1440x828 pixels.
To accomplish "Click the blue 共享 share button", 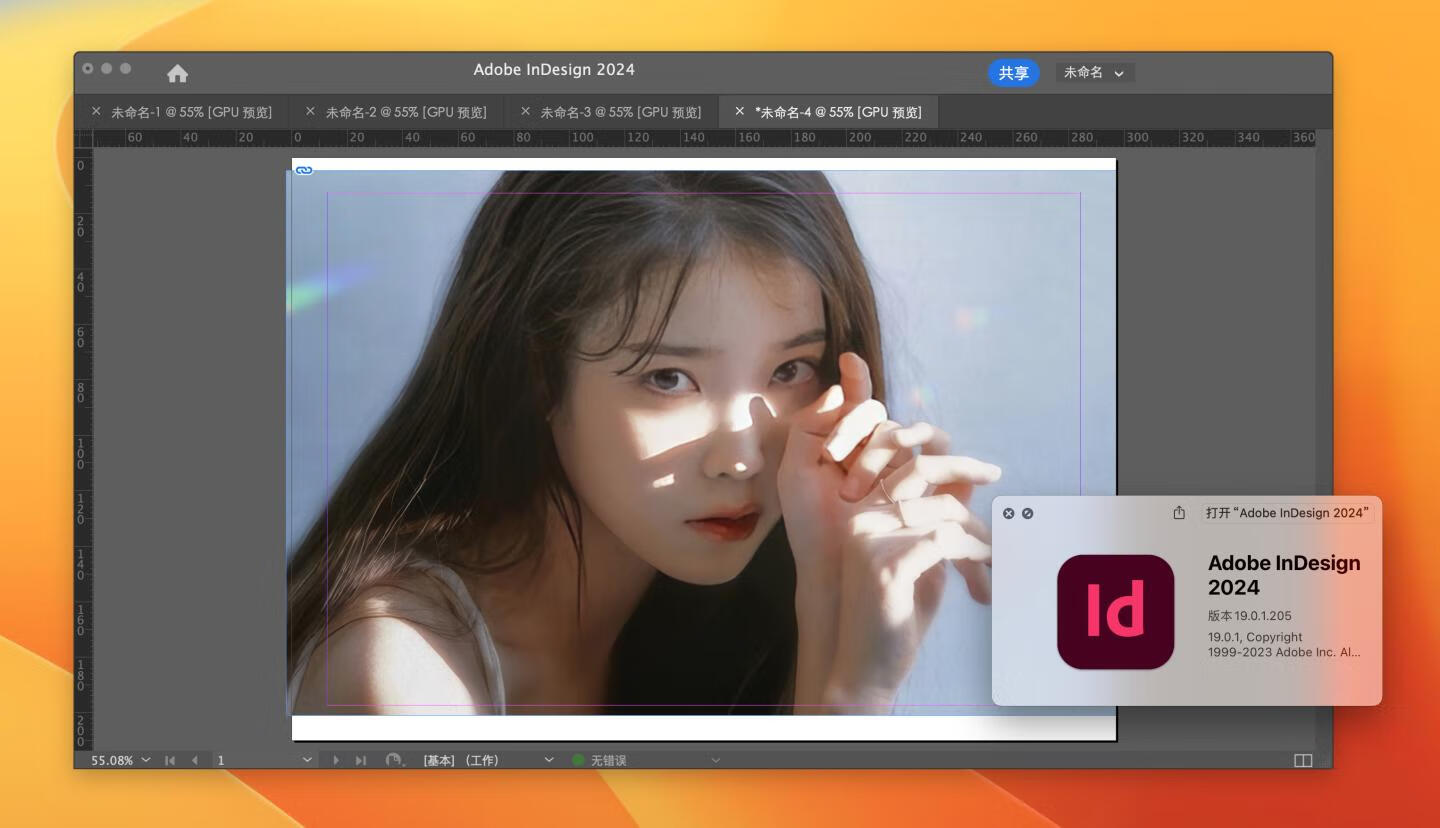I will click(x=1013, y=73).
